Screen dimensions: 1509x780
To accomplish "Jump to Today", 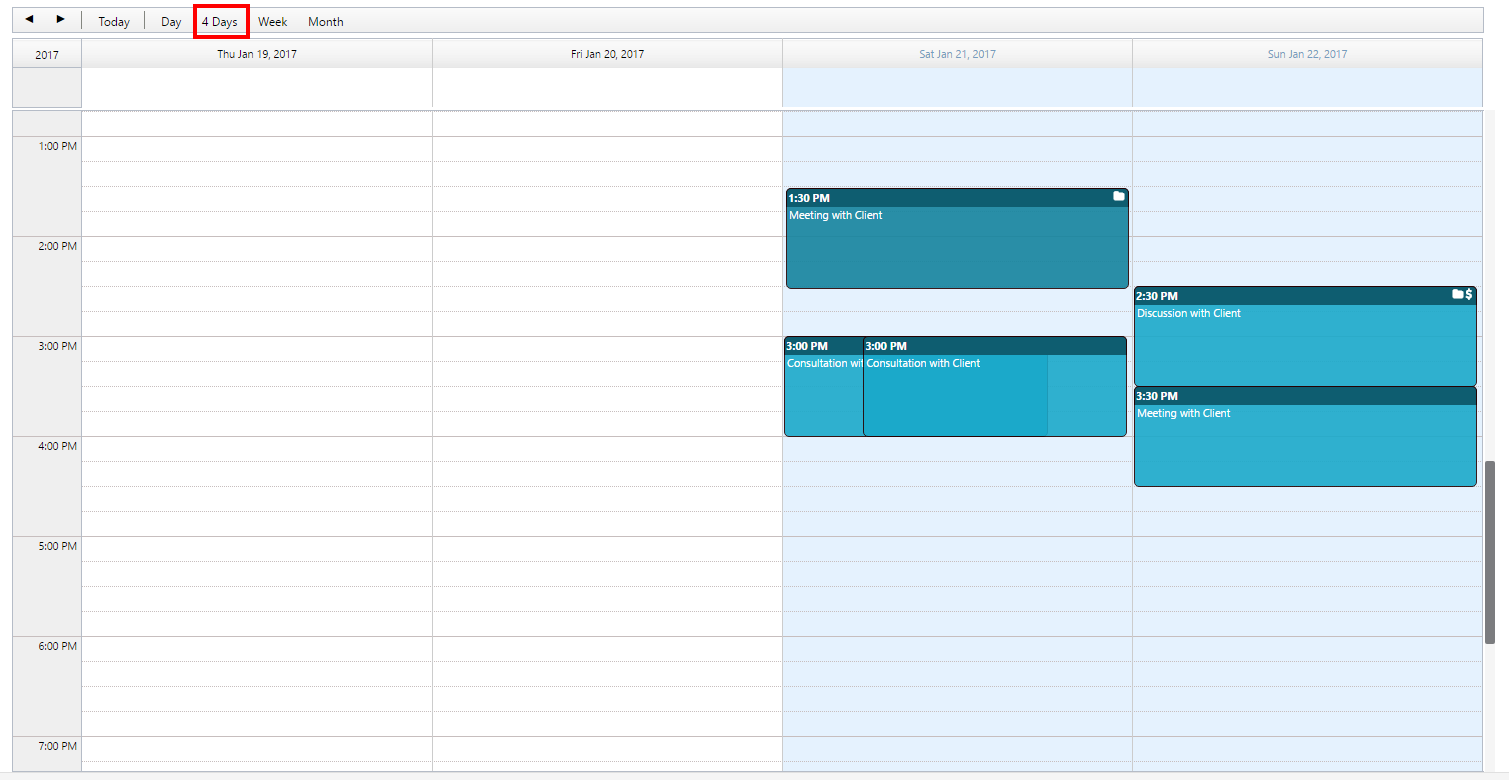I will point(114,21).
